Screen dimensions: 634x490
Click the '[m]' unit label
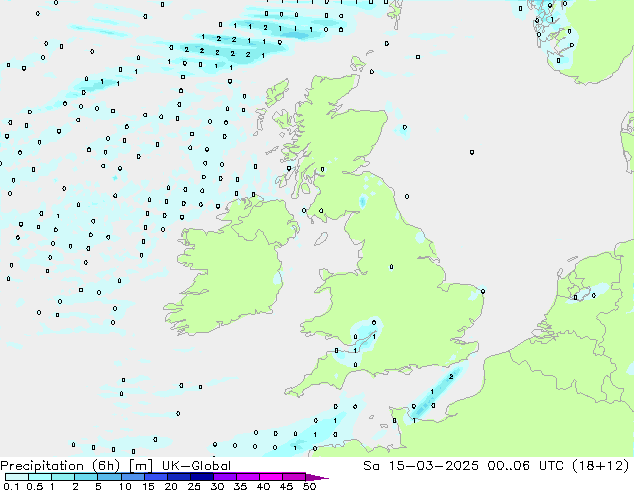coord(140,466)
